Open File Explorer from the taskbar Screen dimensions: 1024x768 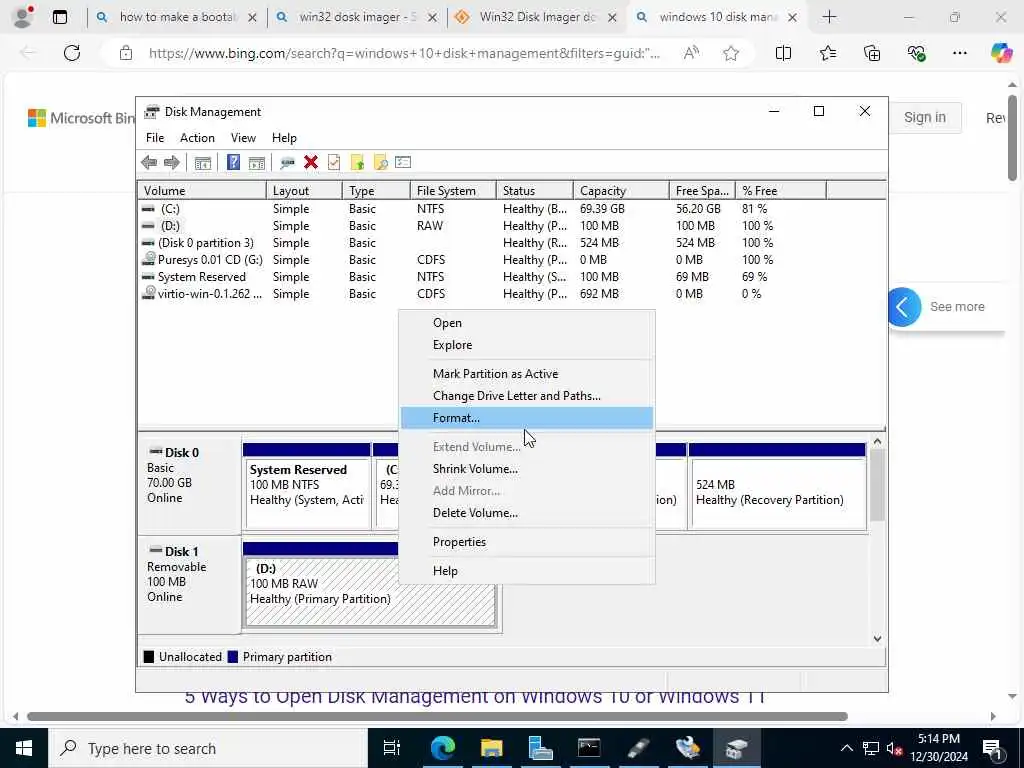[492, 748]
